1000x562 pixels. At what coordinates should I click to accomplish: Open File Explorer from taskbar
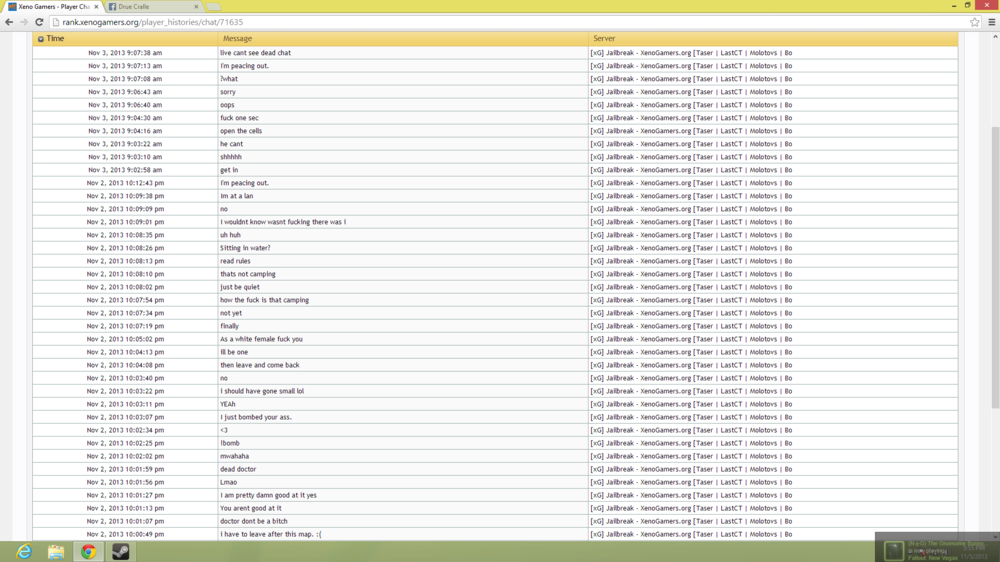56,551
